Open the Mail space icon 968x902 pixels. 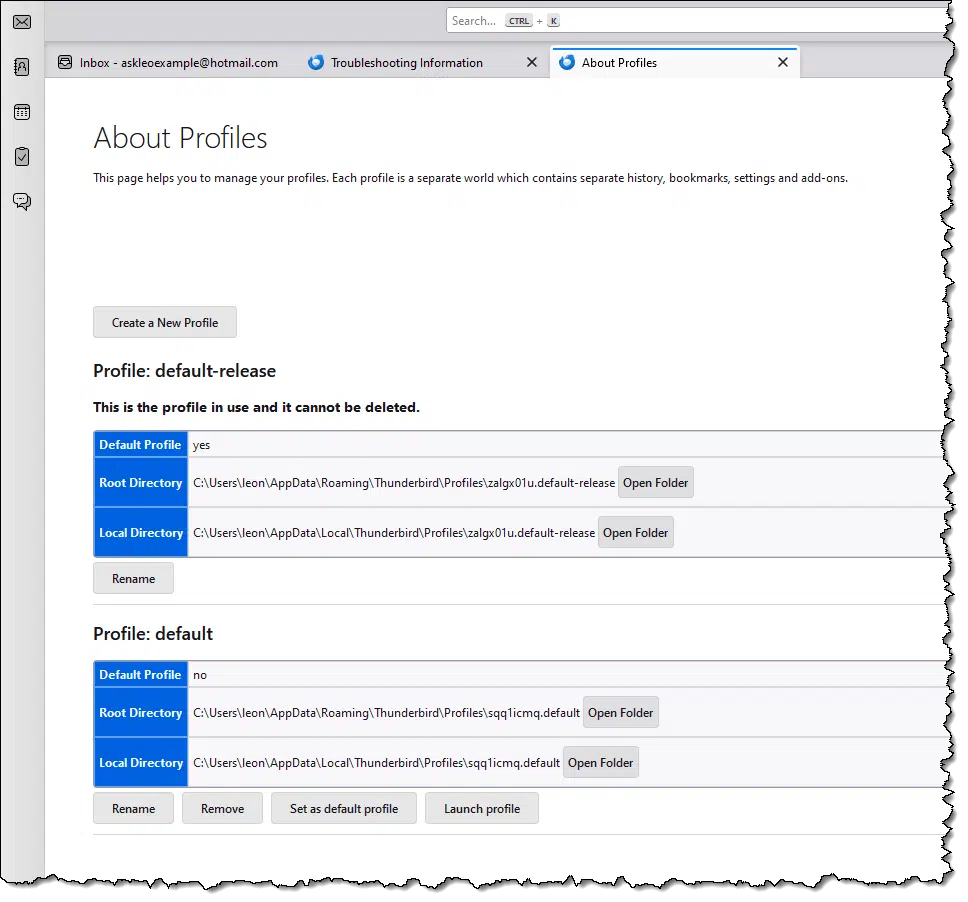point(22,22)
